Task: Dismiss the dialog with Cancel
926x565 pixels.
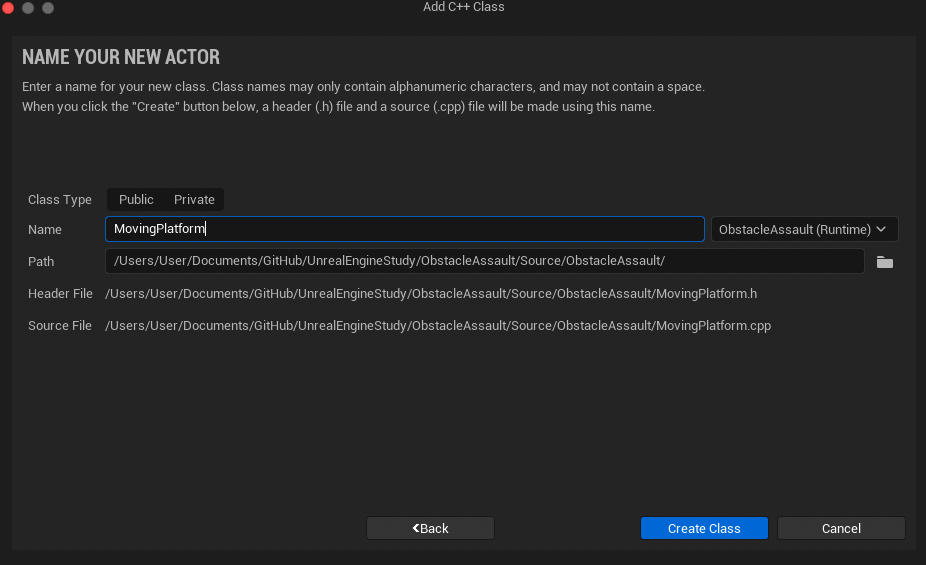Action: (841, 528)
